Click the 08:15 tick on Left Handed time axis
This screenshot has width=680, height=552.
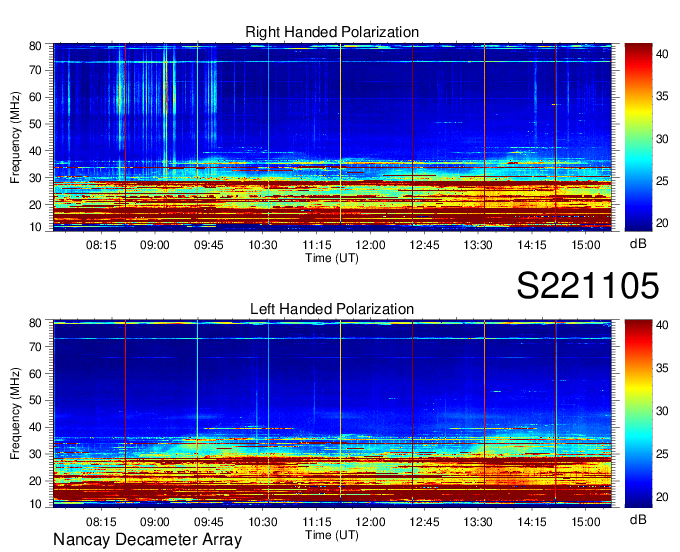click(101, 522)
